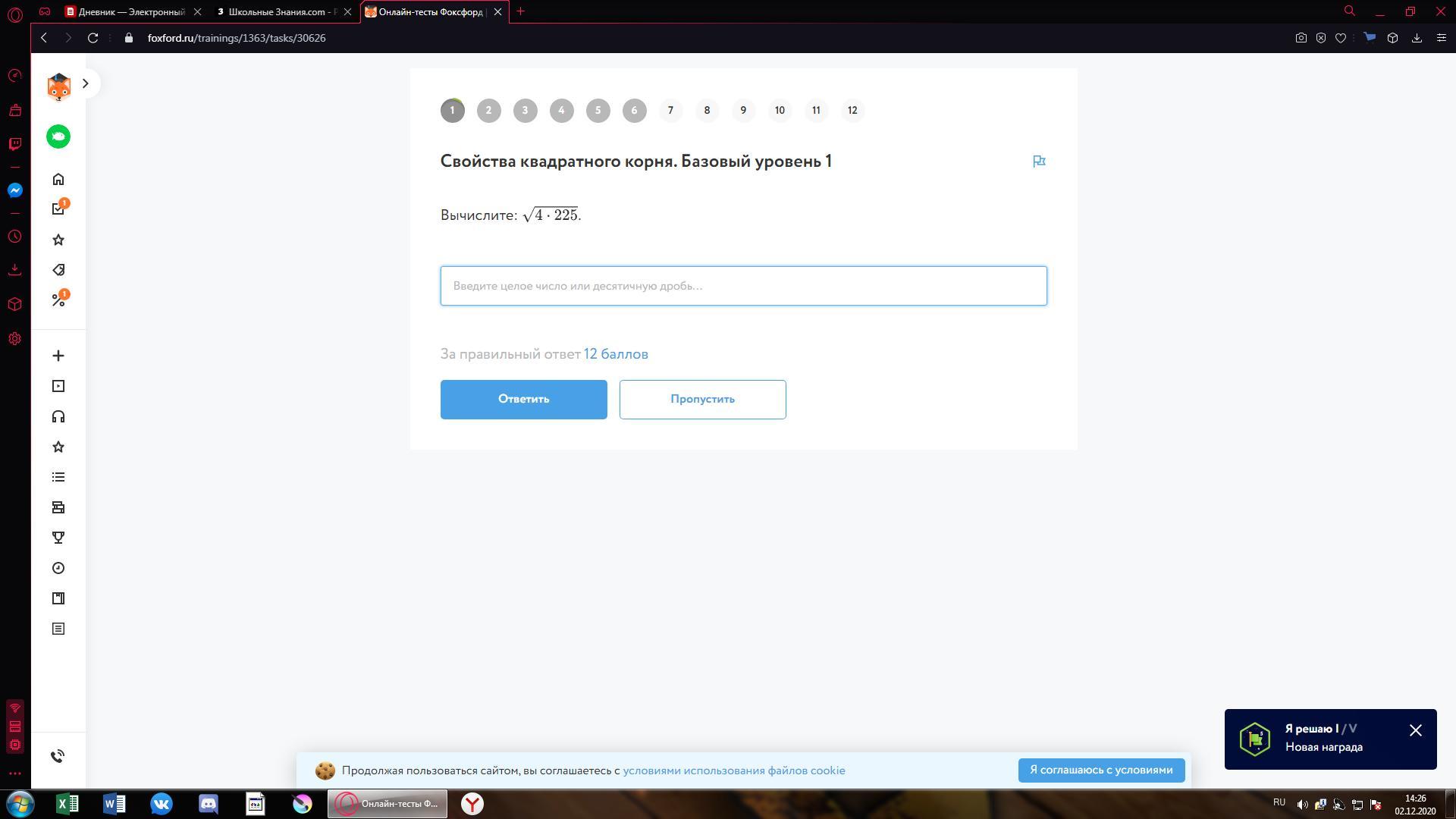Open the home icon in Foxford sidebar
This screenshot has height=819, width=1456.
point(58,180)
